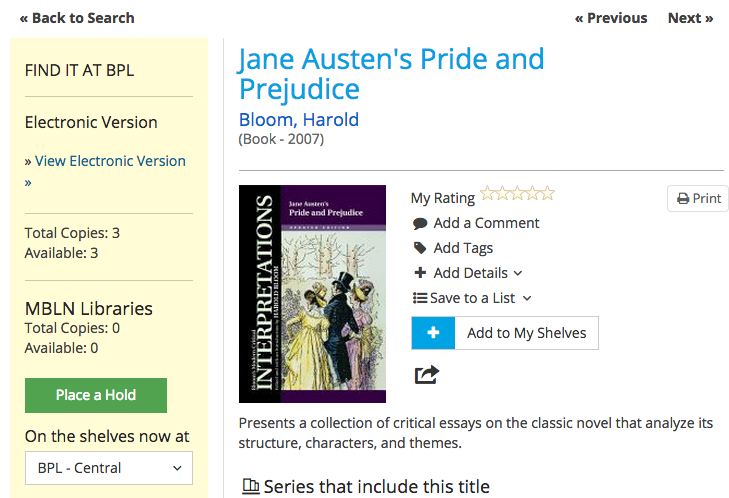729x498 pixels.
Task: Click the share arrow icon
Action: [427, 375]
